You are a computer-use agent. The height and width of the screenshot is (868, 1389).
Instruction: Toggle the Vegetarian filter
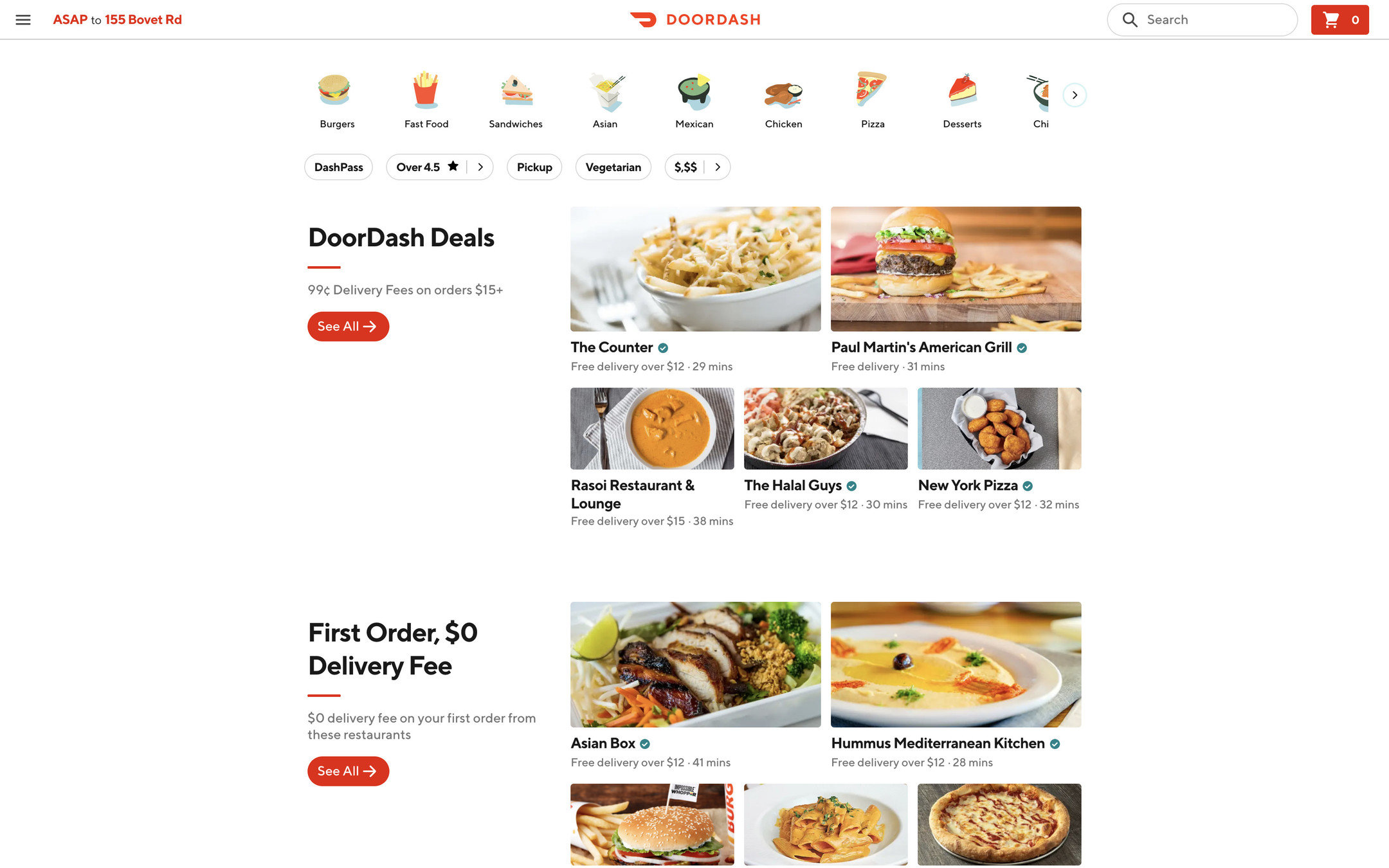(x=613, y=167)
